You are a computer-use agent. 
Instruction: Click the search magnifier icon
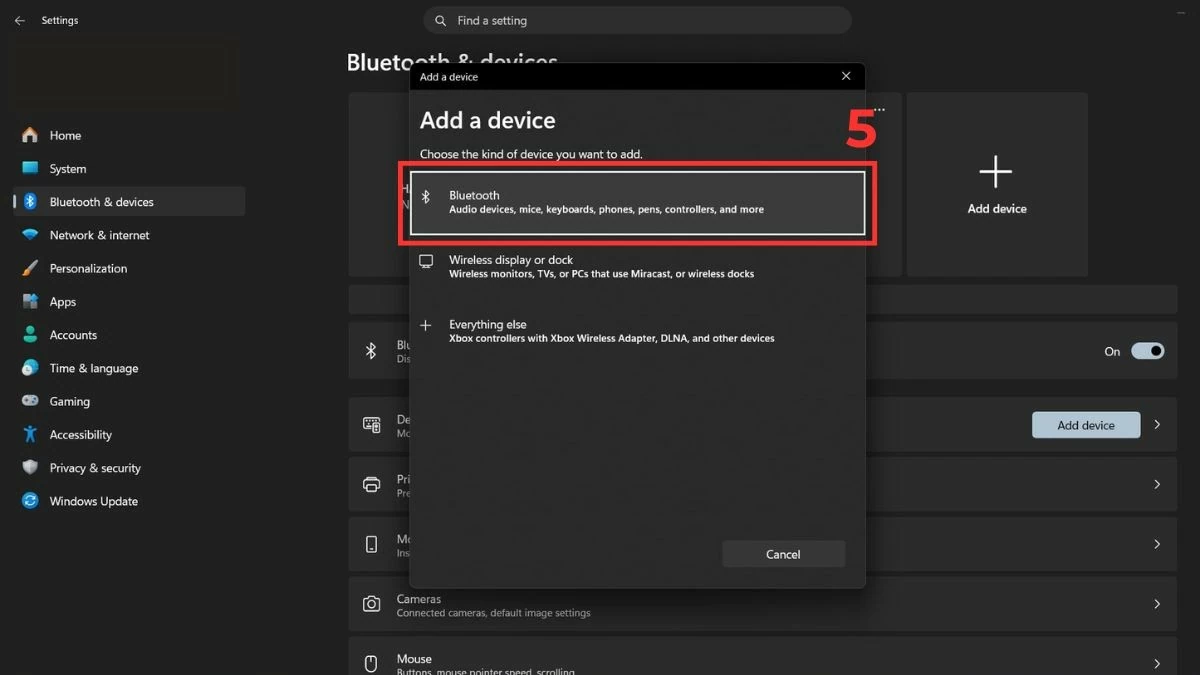point(441,20)
